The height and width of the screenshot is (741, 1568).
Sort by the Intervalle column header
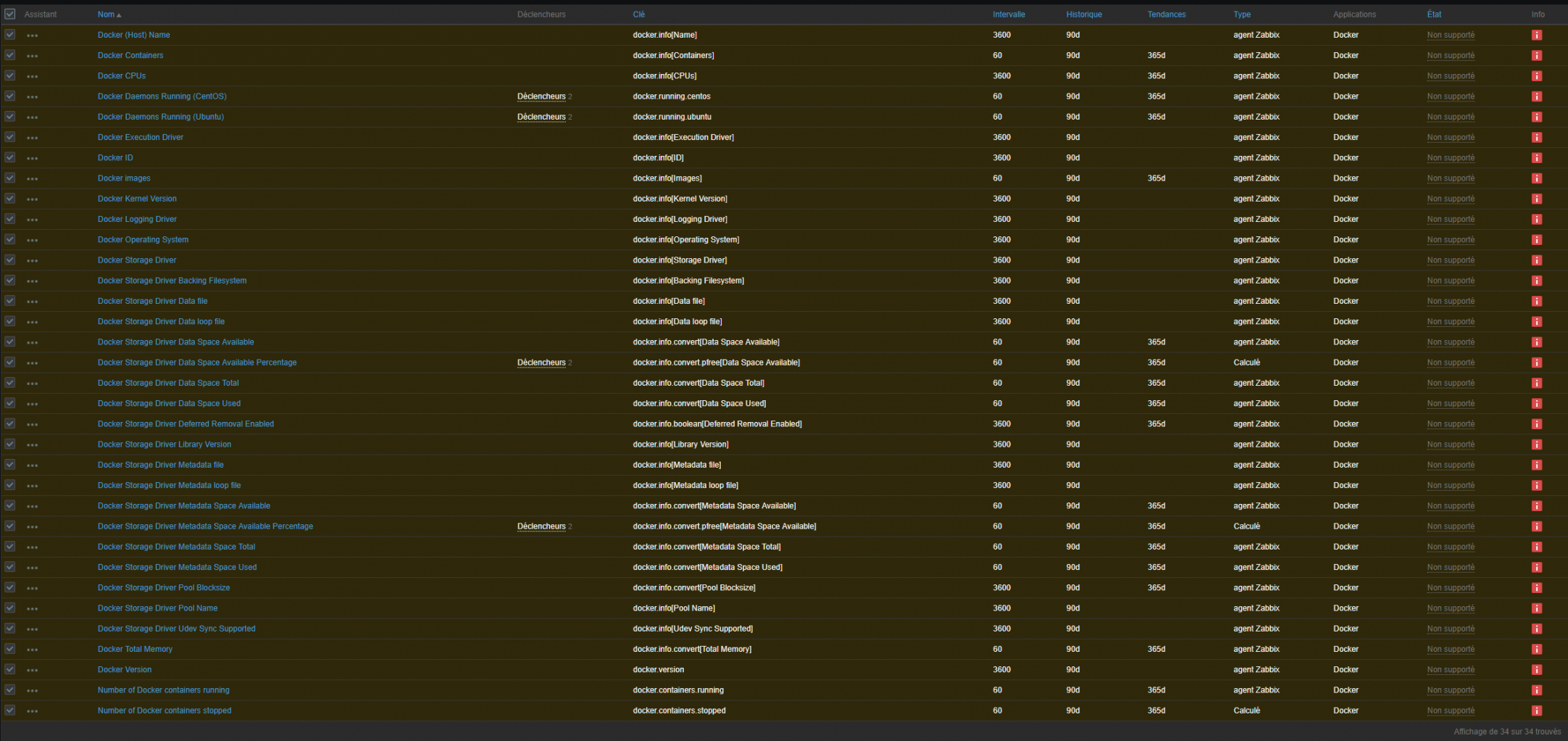pyautogui.click(x=1009, y=15)
